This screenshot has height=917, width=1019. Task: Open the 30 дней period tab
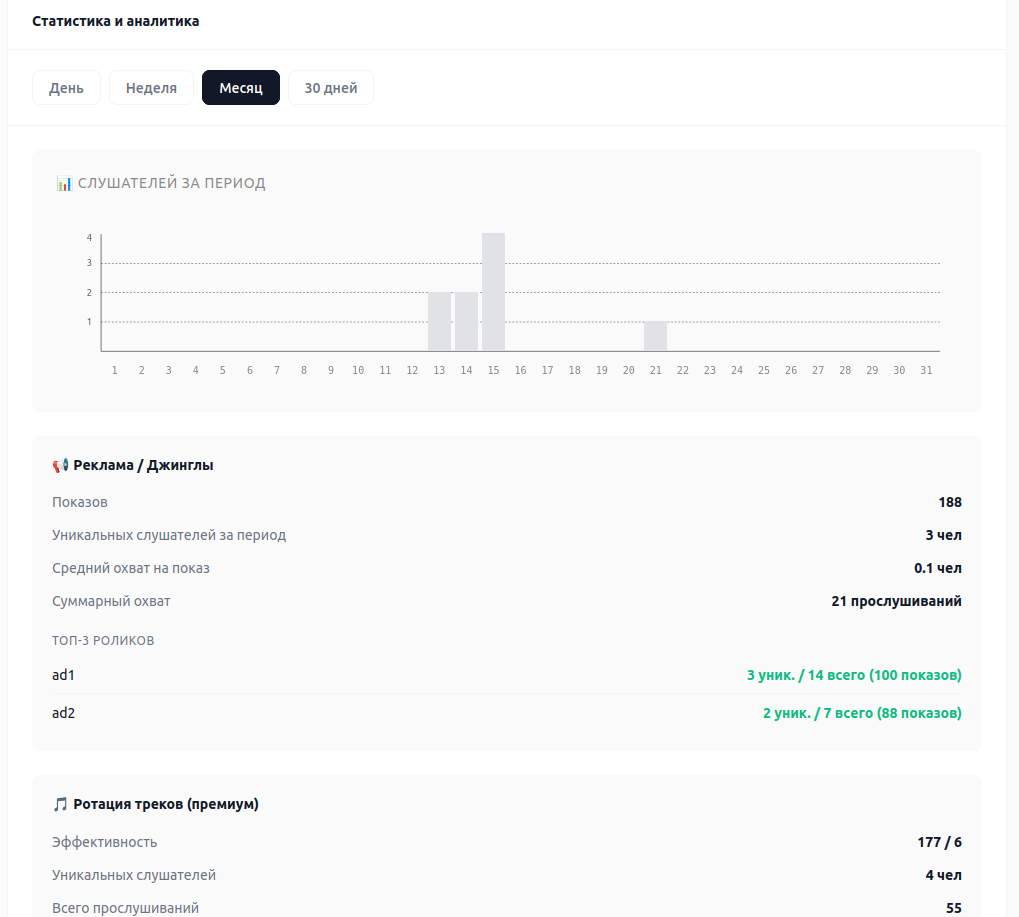[330, 88]
